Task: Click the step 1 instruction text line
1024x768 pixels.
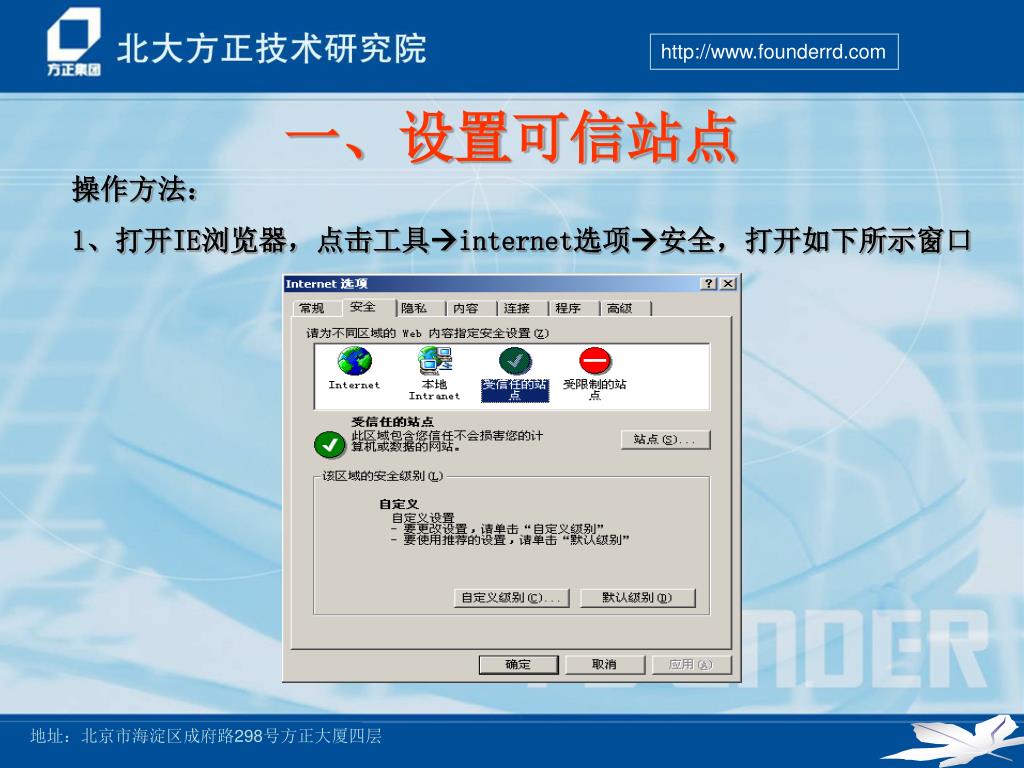Action: [x=521, y=241]
